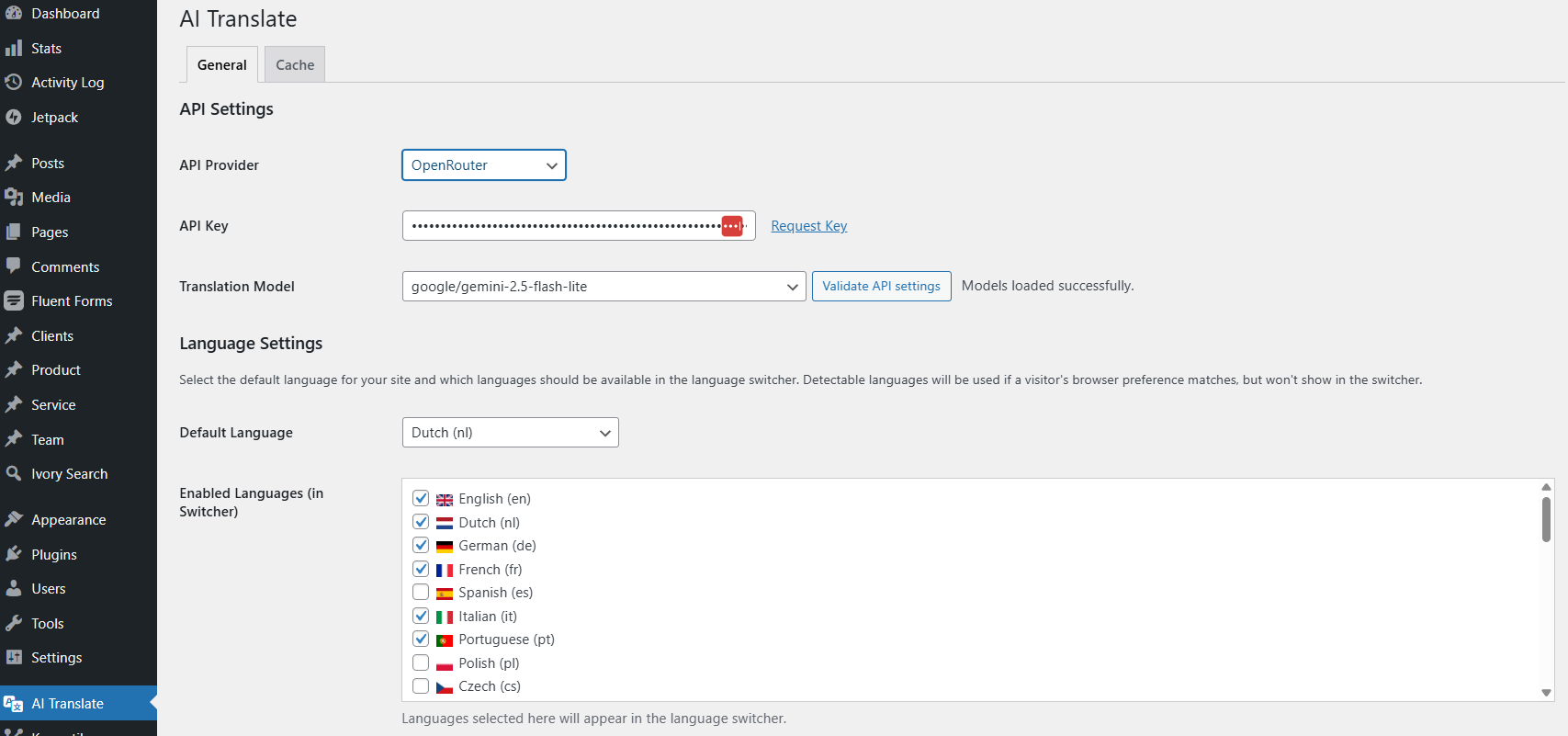Expand the Translation Model dropdown
Image resolution: width=1568 pixels, height=736 pixels.
(604, 287)
